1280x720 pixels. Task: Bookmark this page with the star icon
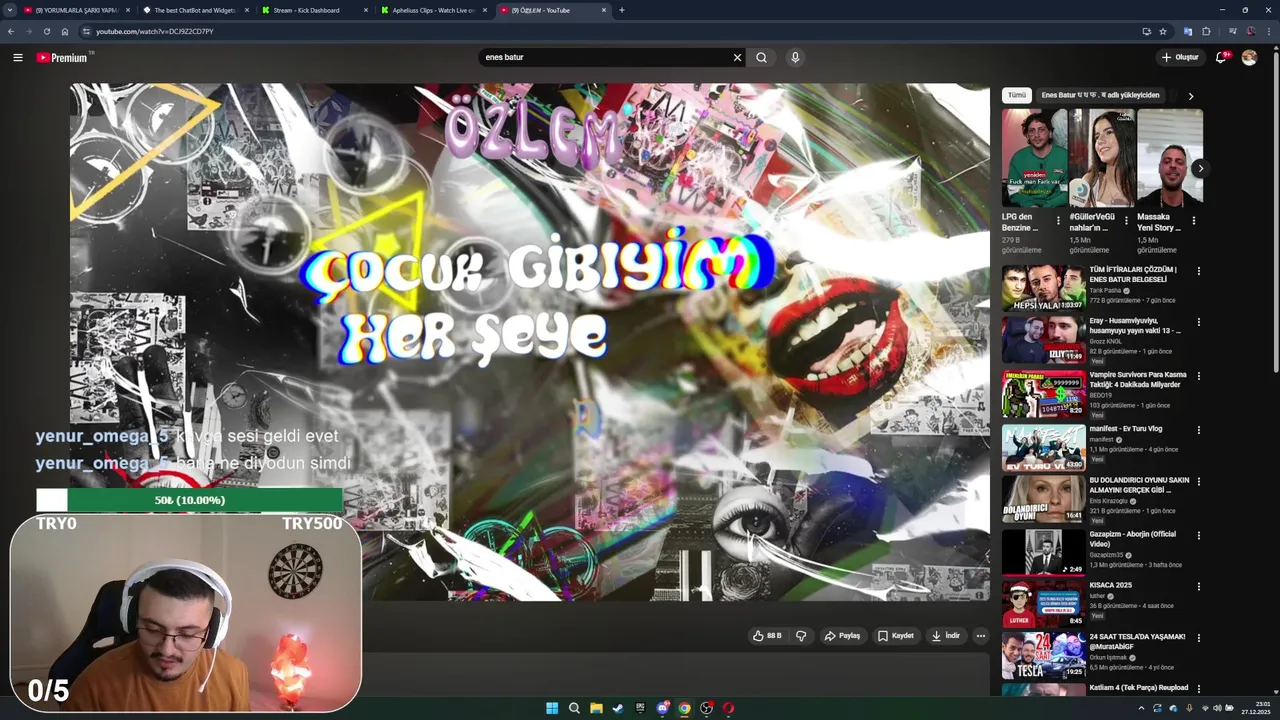tap(1163, 31)
